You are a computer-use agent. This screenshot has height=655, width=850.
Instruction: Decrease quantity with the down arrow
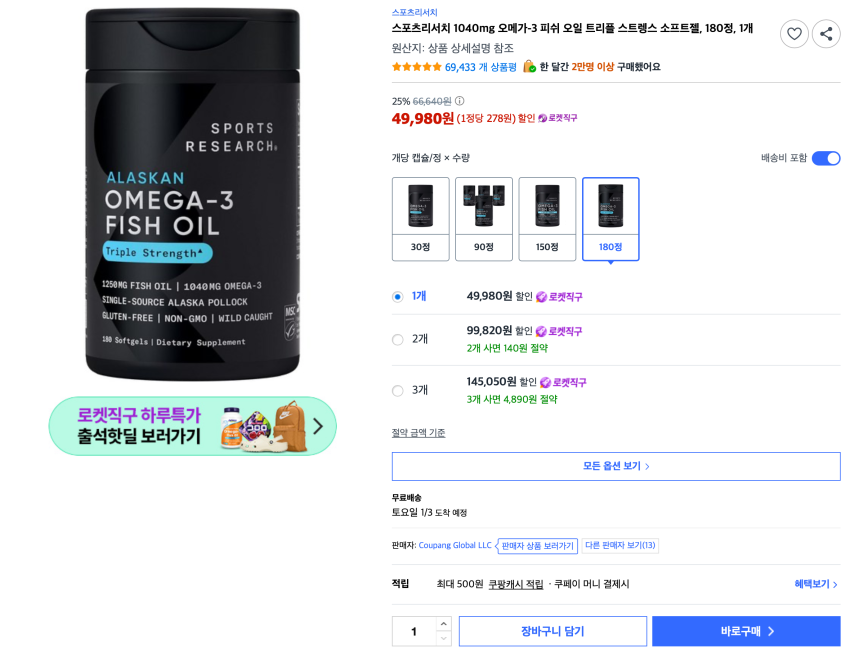point(444,638)
